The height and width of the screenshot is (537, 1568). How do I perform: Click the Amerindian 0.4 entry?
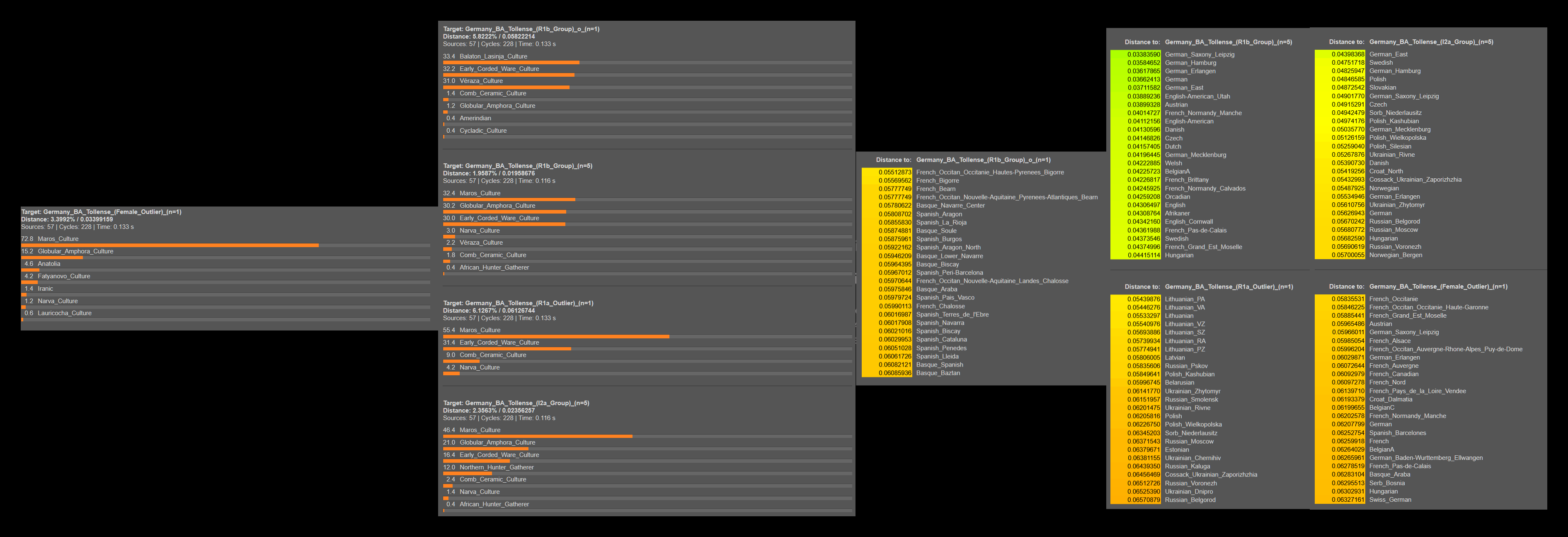(475, 118)
